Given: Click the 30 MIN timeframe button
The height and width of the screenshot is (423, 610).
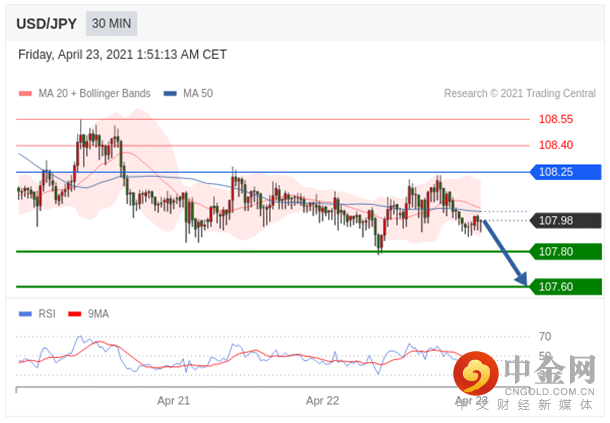Looking at the screenshot, I should click(x=111, y=24).
